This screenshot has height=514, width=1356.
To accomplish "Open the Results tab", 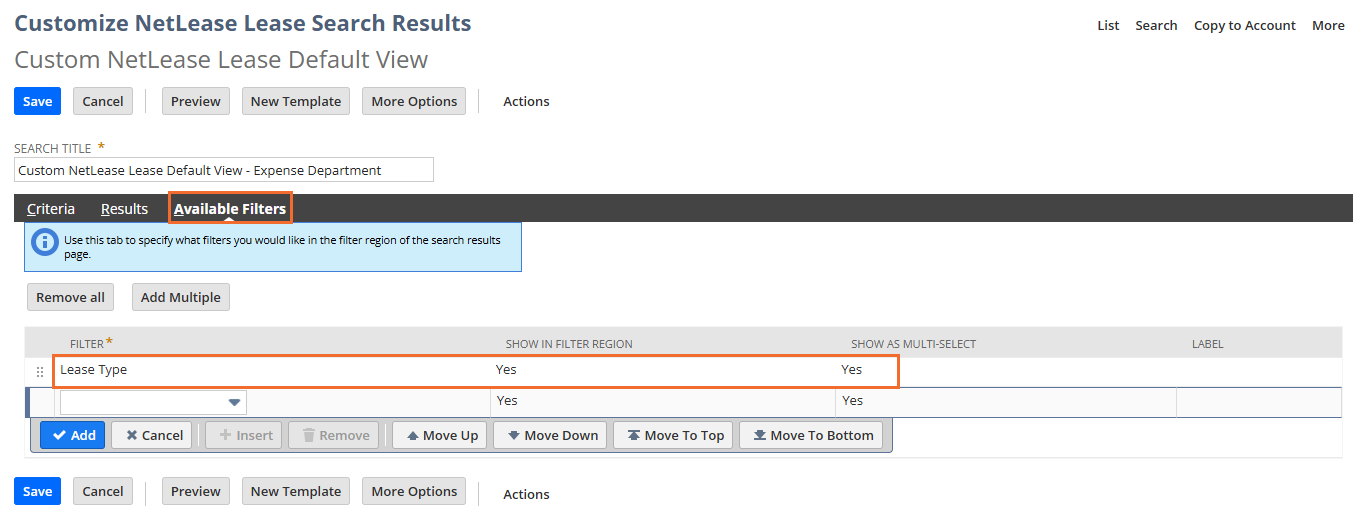I will click(124, 209).
